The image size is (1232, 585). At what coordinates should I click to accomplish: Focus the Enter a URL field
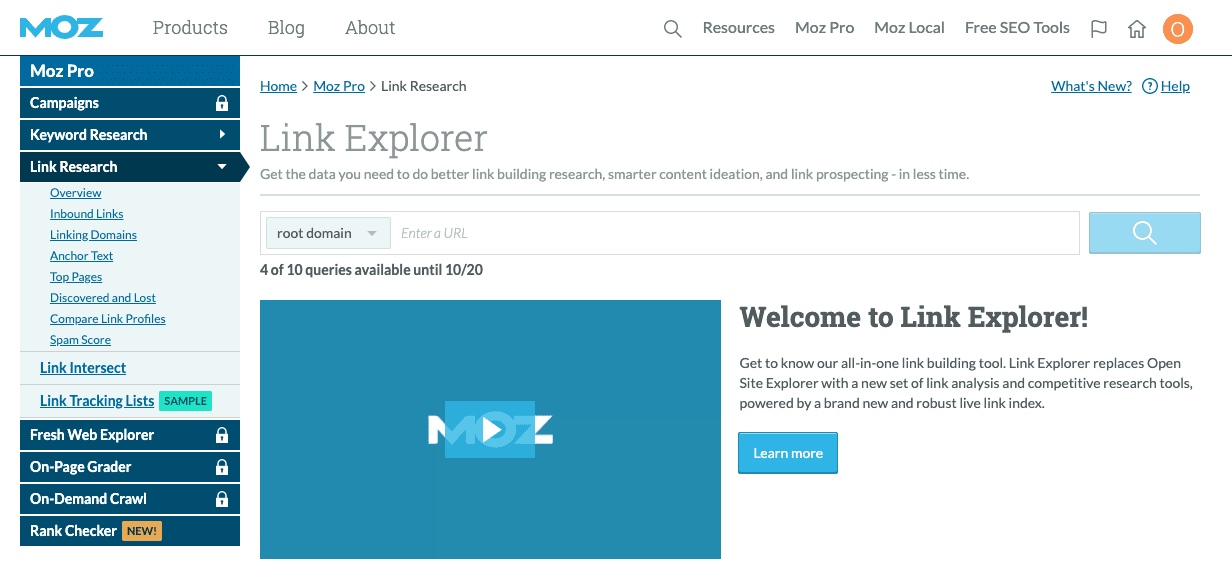[735, 233]
